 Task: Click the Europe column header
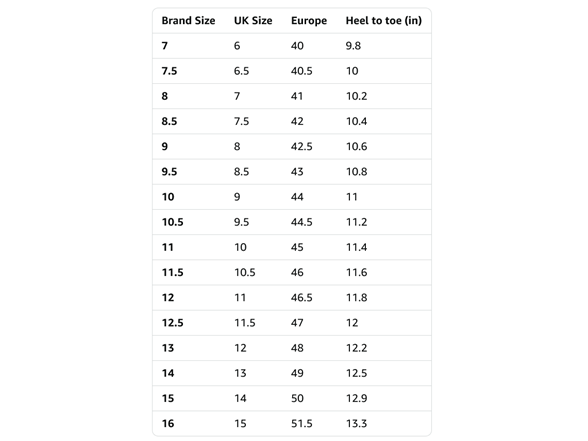pyautogui.click(x=309, y=21)
